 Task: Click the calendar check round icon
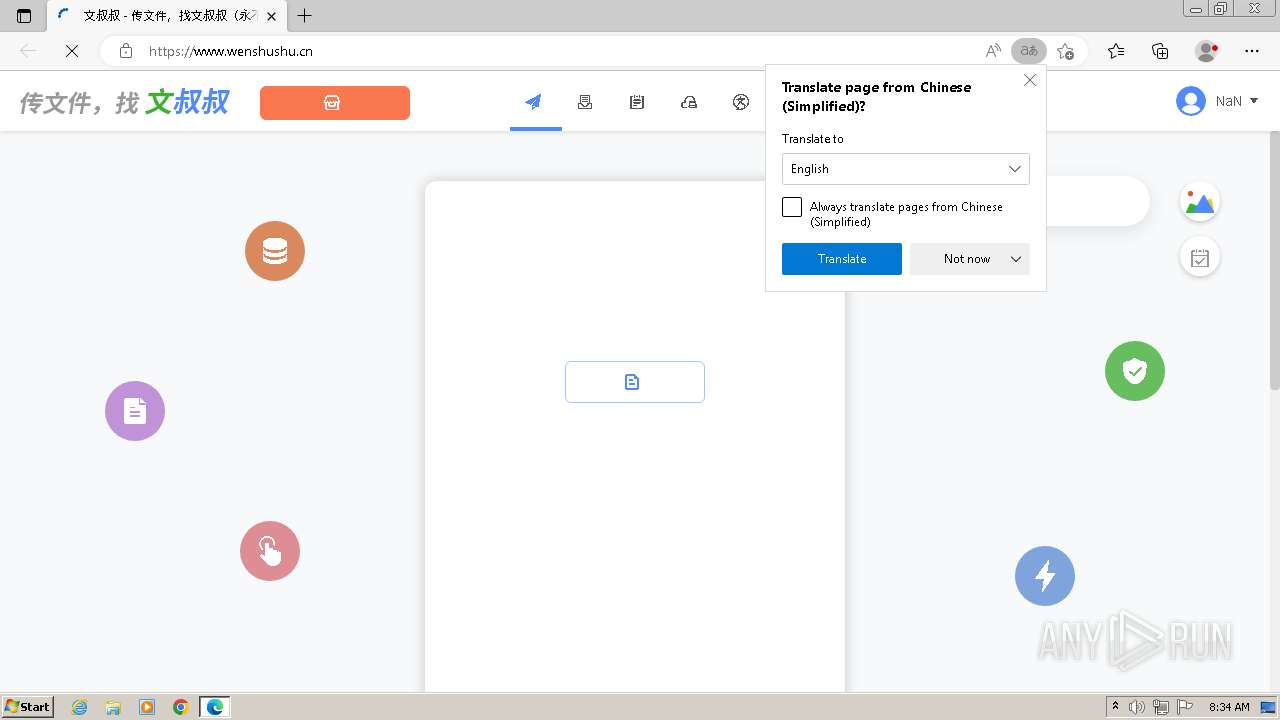pyautogui.click(x=1200, y=258)
